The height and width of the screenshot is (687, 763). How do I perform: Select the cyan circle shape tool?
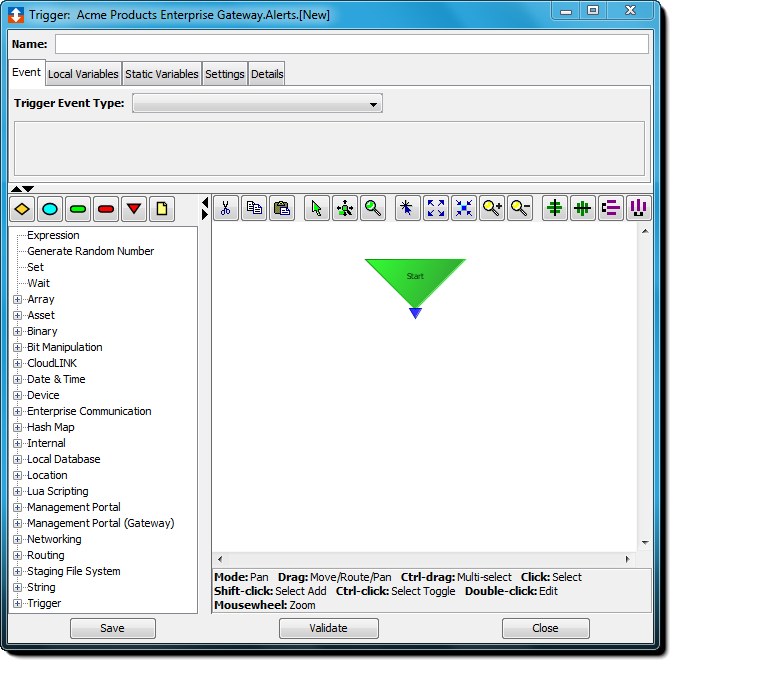tap(50, 209)
